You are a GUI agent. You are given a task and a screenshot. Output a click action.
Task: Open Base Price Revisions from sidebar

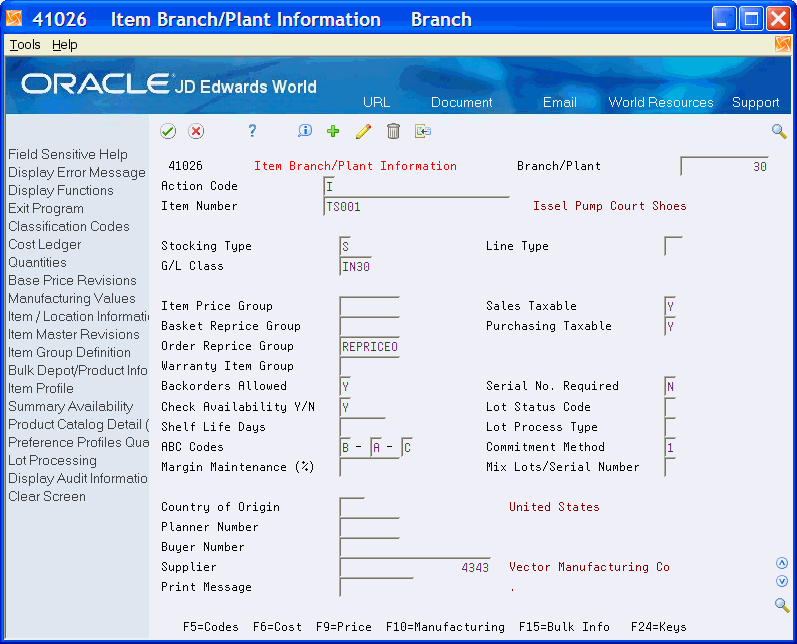[72, 280]
